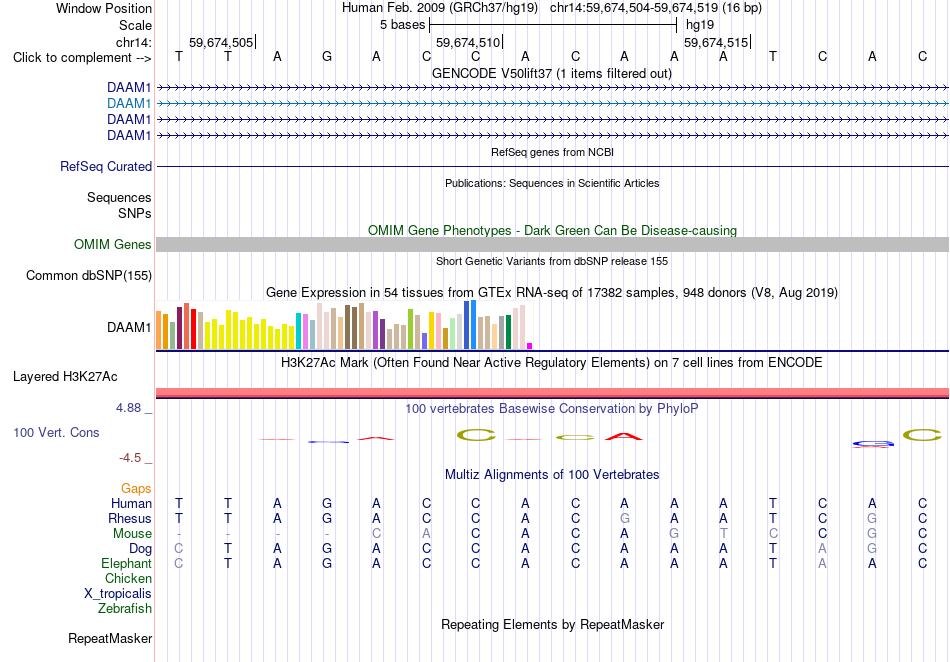The image size is (950, 662).
Task: Click the light-blue DAAM1 transcript label
Action: pos(129,104)
